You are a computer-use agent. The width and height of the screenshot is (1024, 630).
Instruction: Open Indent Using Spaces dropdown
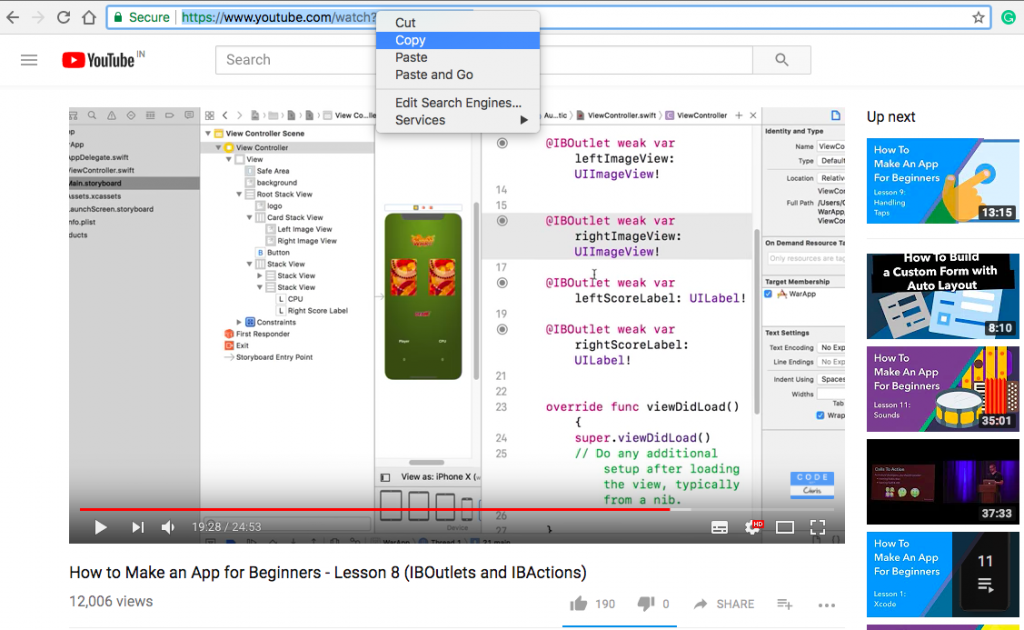[832, 379]
